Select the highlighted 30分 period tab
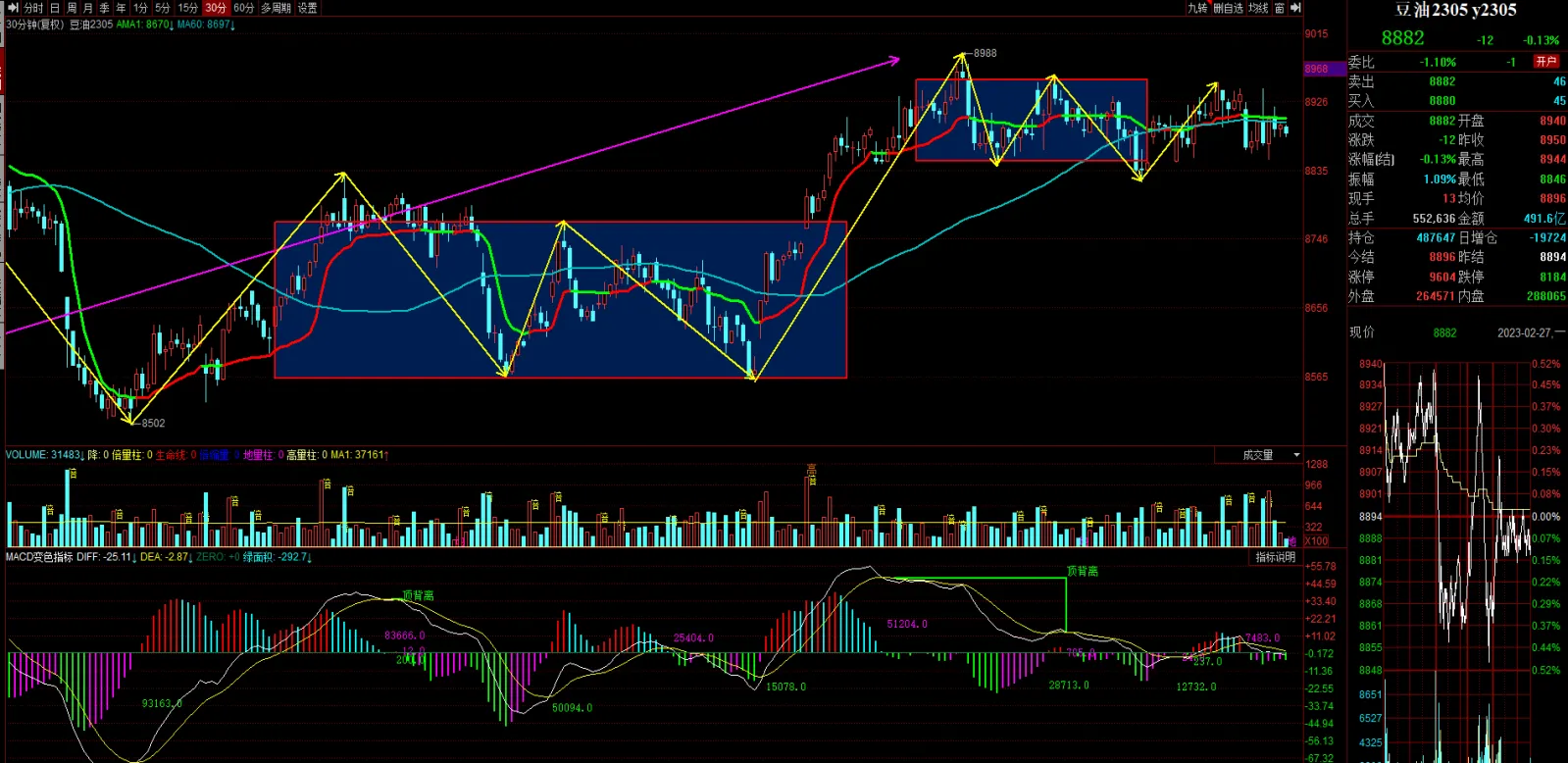The height and width of the screenshot is (763, 1568). [x=216, y=8]
